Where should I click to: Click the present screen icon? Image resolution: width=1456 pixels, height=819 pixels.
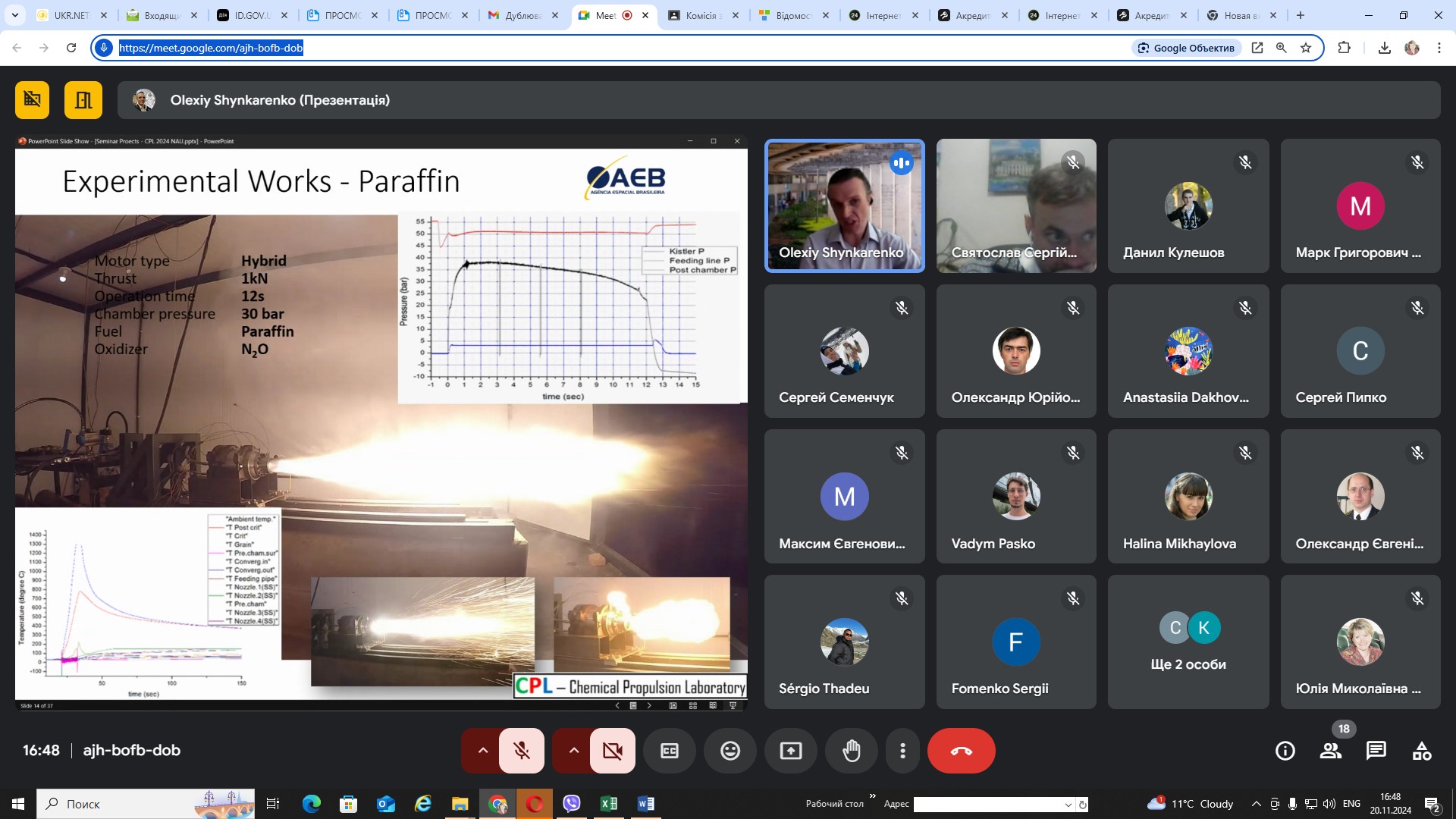(790, 751)
